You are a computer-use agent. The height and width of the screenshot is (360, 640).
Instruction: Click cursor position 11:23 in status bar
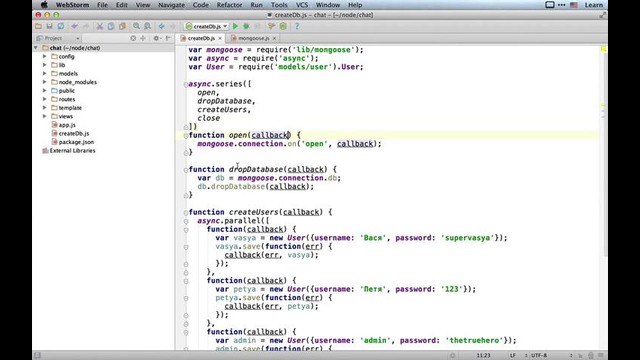coord(483,355)
